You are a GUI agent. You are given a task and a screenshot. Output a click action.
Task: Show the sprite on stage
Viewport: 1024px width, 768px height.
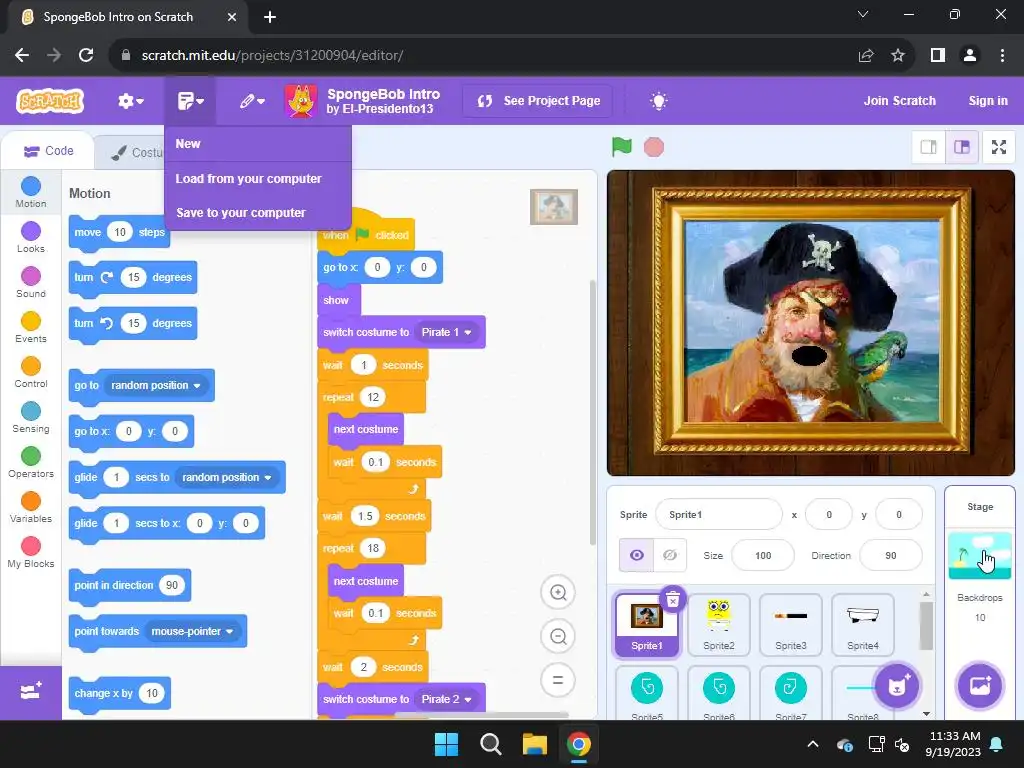click(636, 555)
